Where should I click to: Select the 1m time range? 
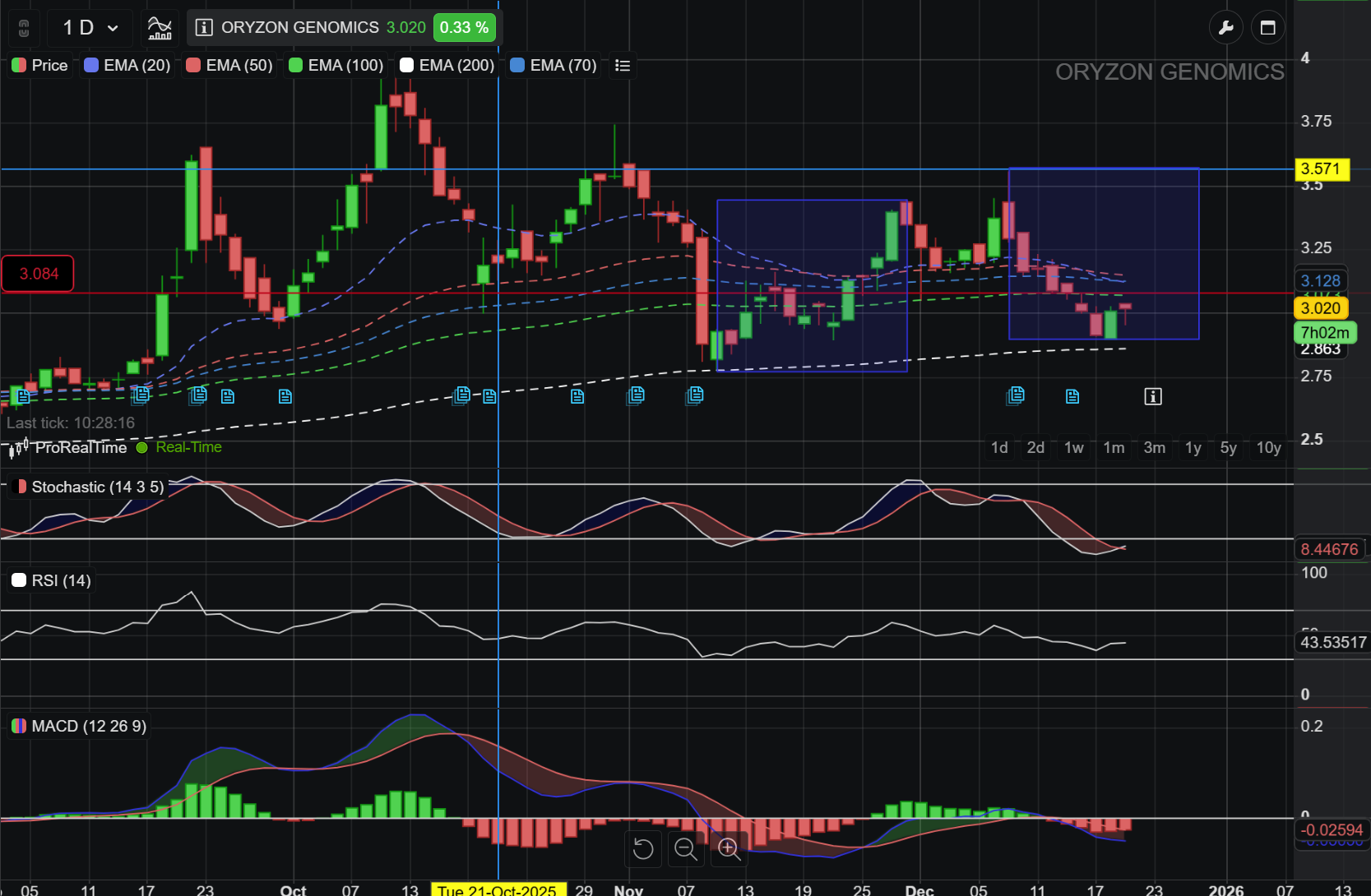1114,447
